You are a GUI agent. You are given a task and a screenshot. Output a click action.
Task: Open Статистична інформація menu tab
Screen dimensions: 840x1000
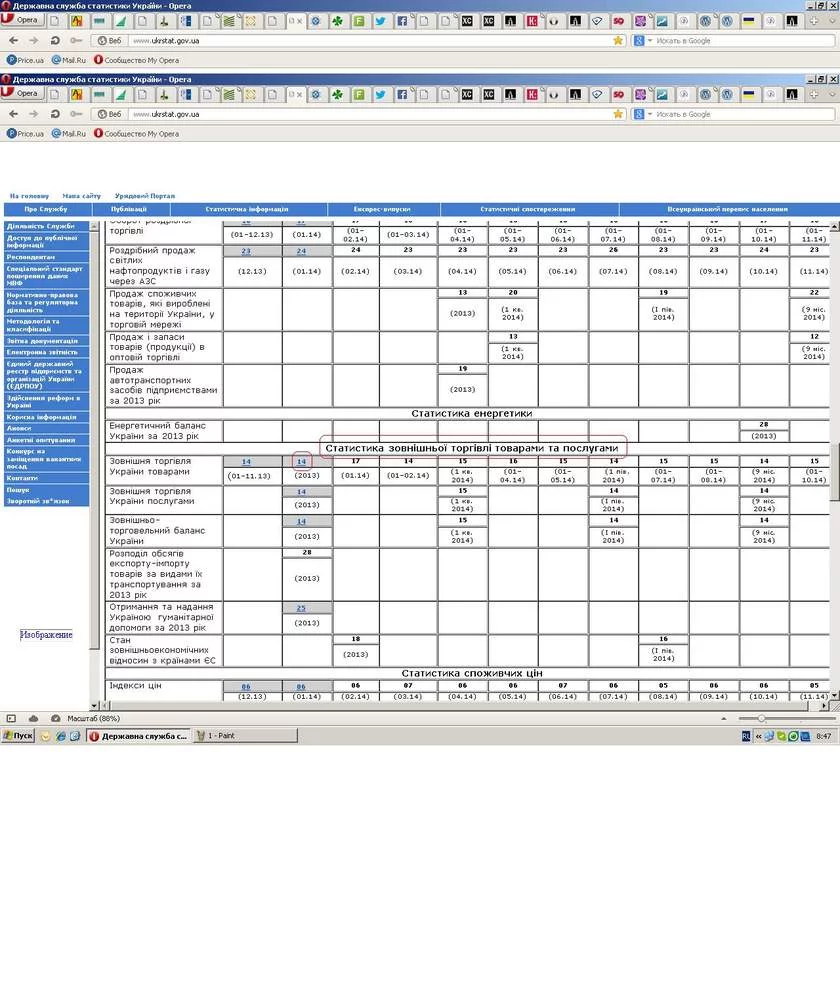click(247, 209)
